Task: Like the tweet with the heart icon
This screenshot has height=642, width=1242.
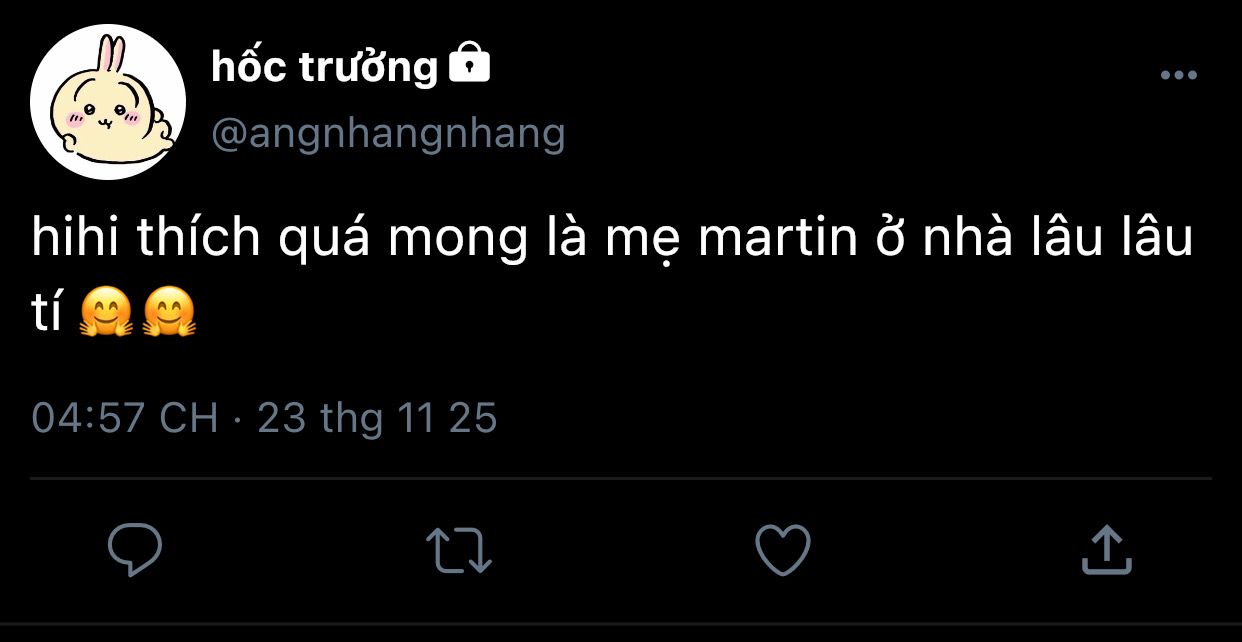Action: (x=781, y=551)
